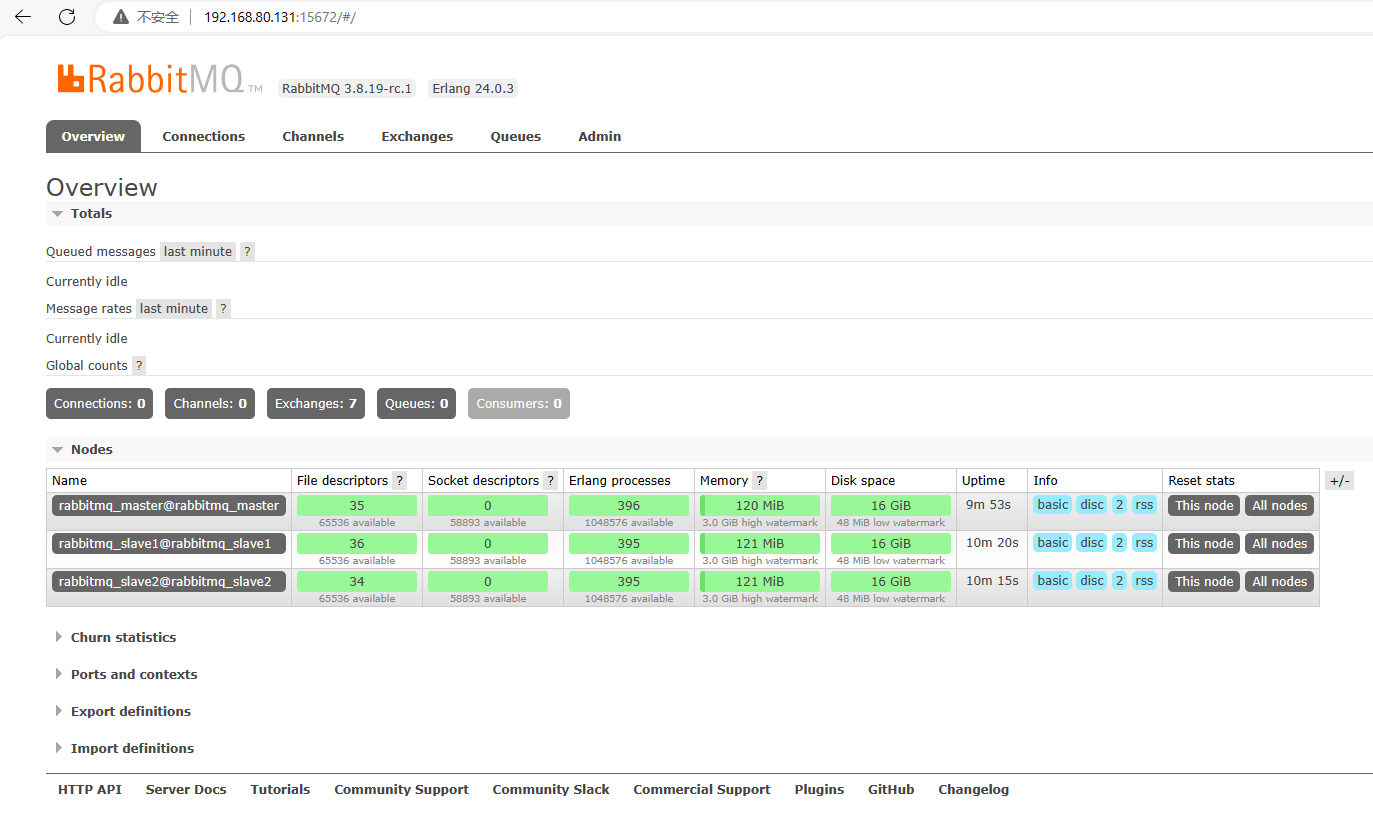Open the Plugins footer link

click(819, 790)
